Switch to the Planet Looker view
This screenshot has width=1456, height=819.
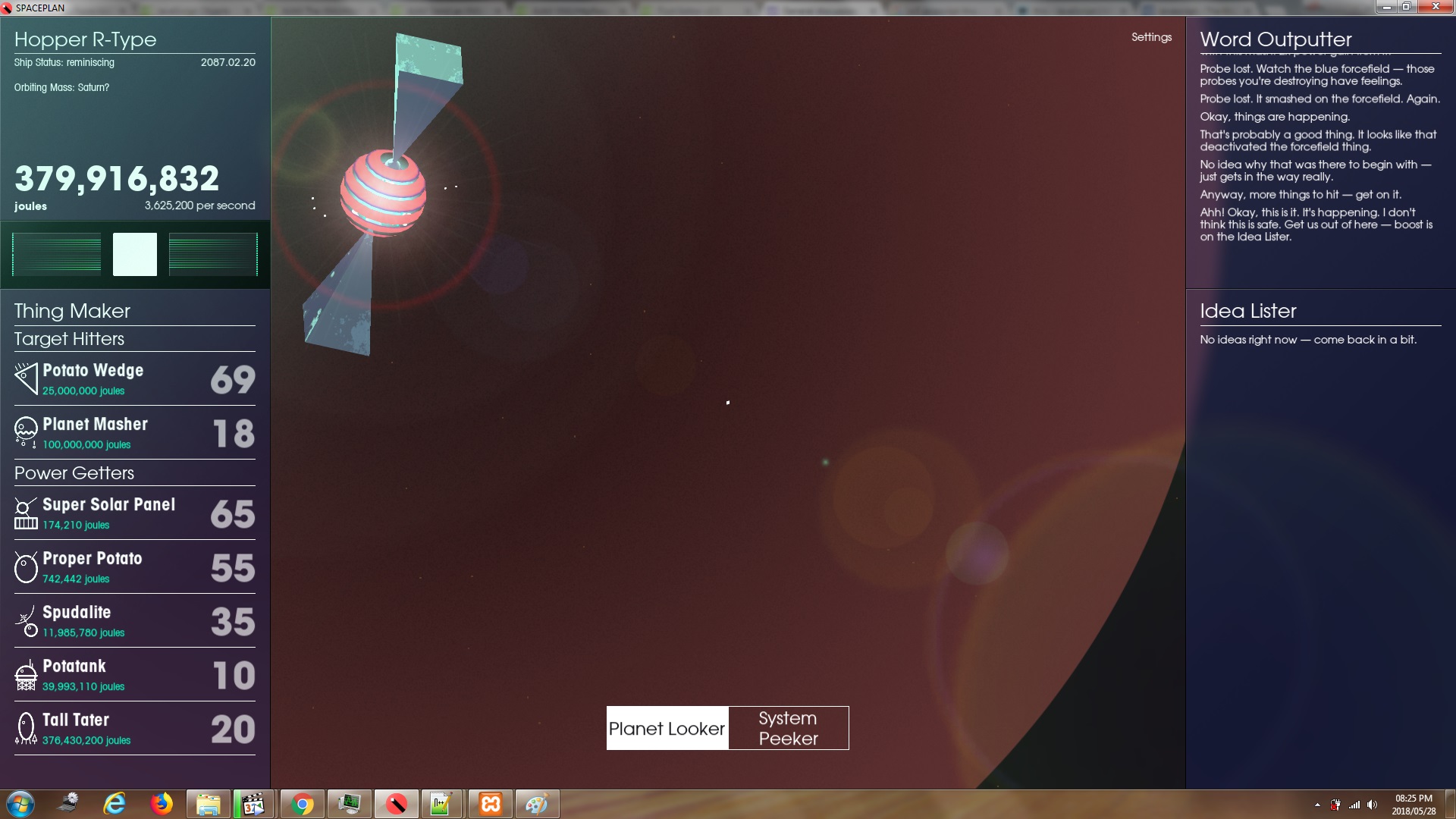[667, 728]
